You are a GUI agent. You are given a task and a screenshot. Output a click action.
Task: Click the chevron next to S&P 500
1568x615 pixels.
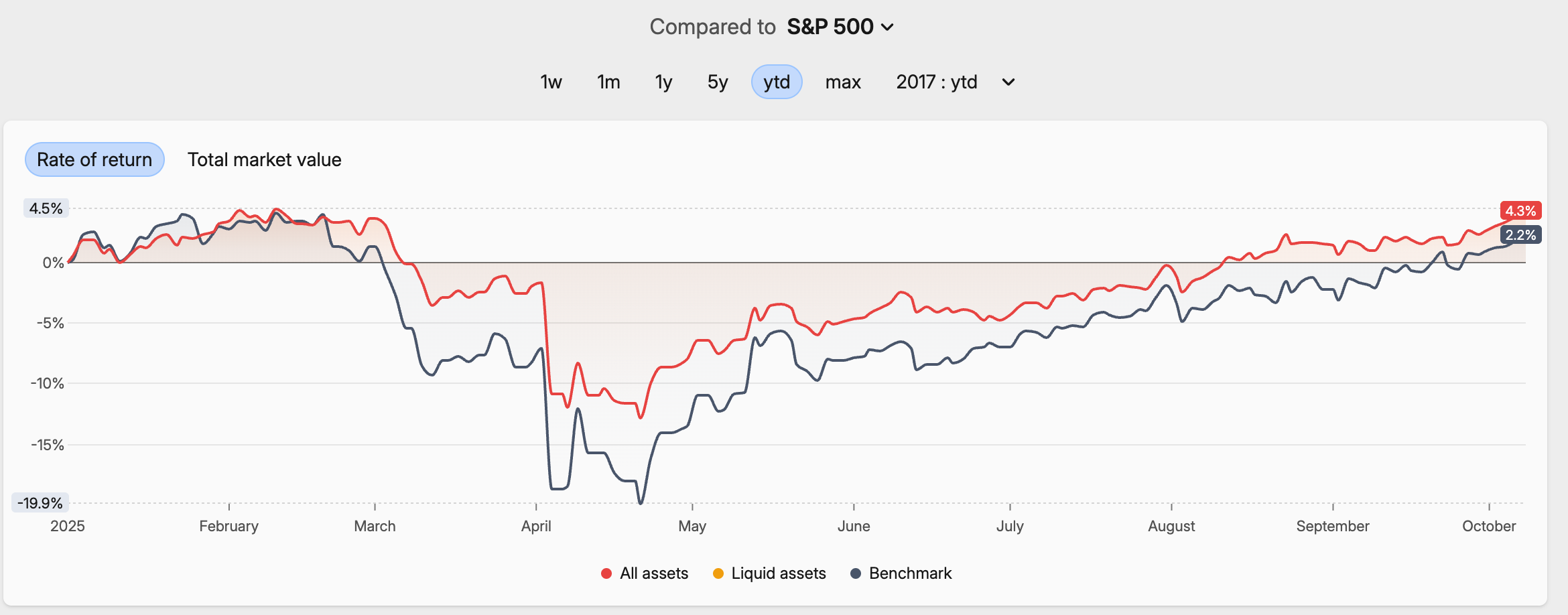(888, 27)
